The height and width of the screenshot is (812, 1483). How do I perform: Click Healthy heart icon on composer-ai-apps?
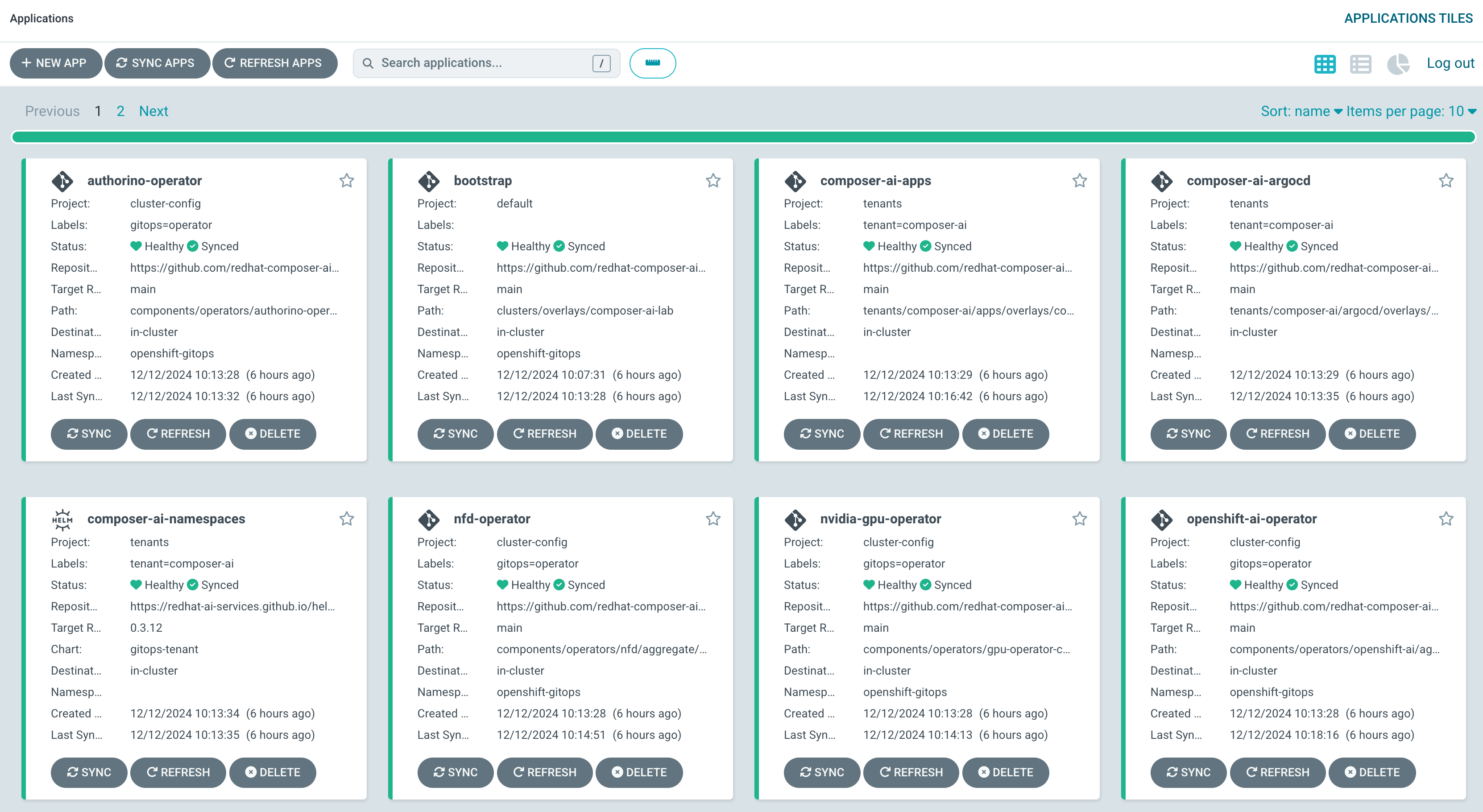point(869,246)
